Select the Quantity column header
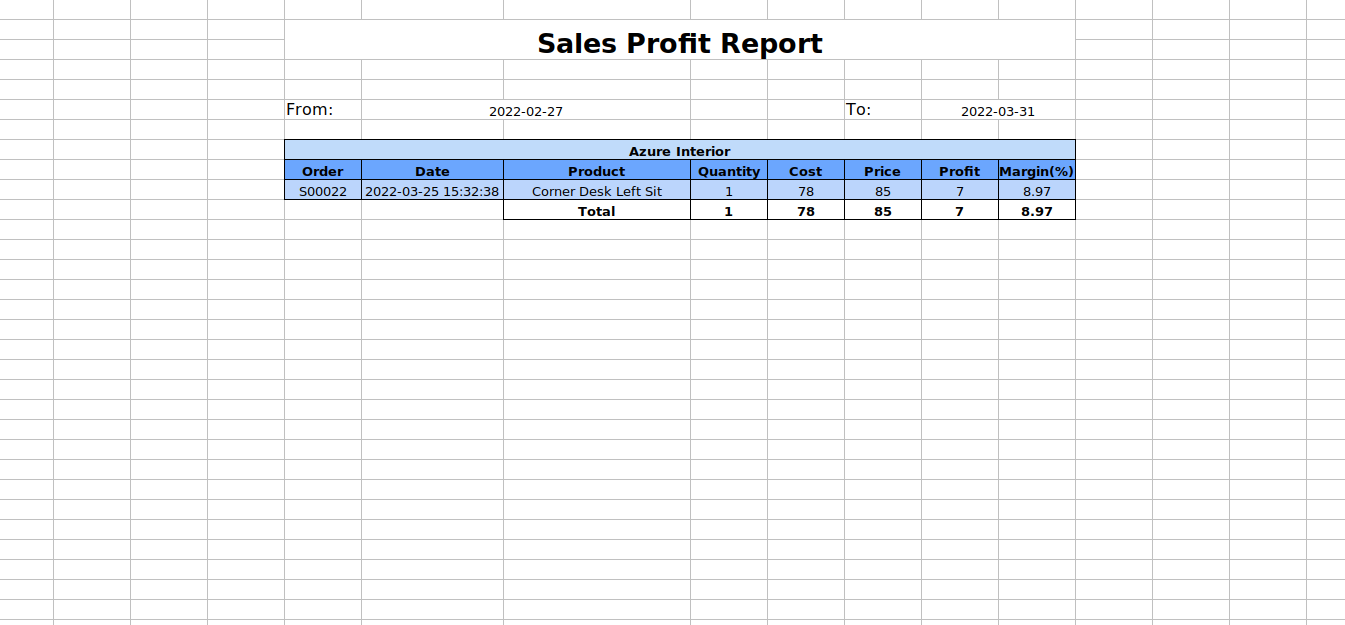Screen dimensions: 1345x625 728,171
